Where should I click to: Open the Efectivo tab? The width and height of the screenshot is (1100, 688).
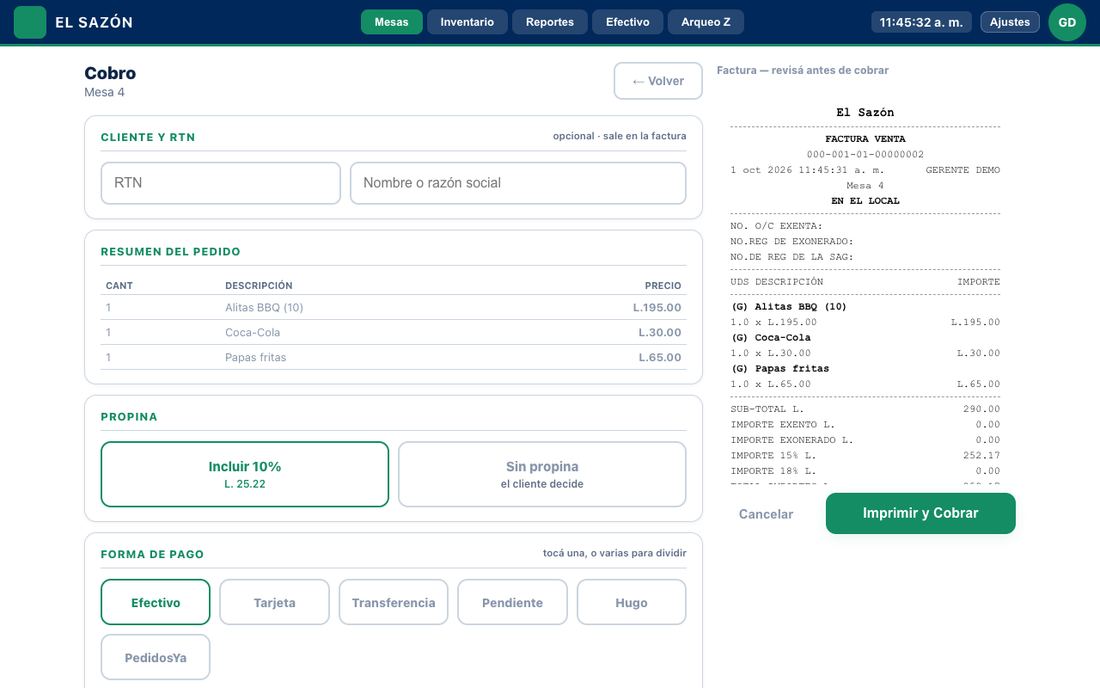[x=628, y=22]
